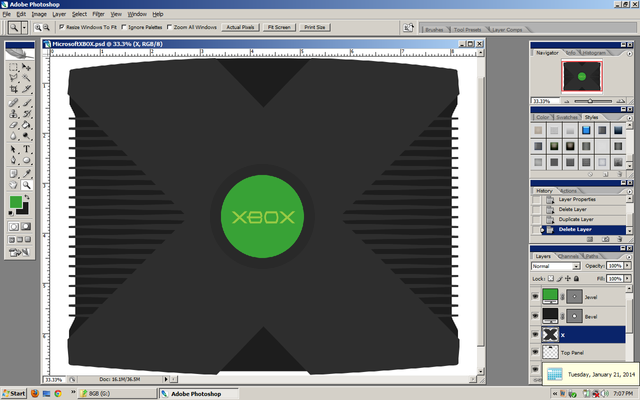
Task: Click the Windows Start button
Action: tap(13, 393)
